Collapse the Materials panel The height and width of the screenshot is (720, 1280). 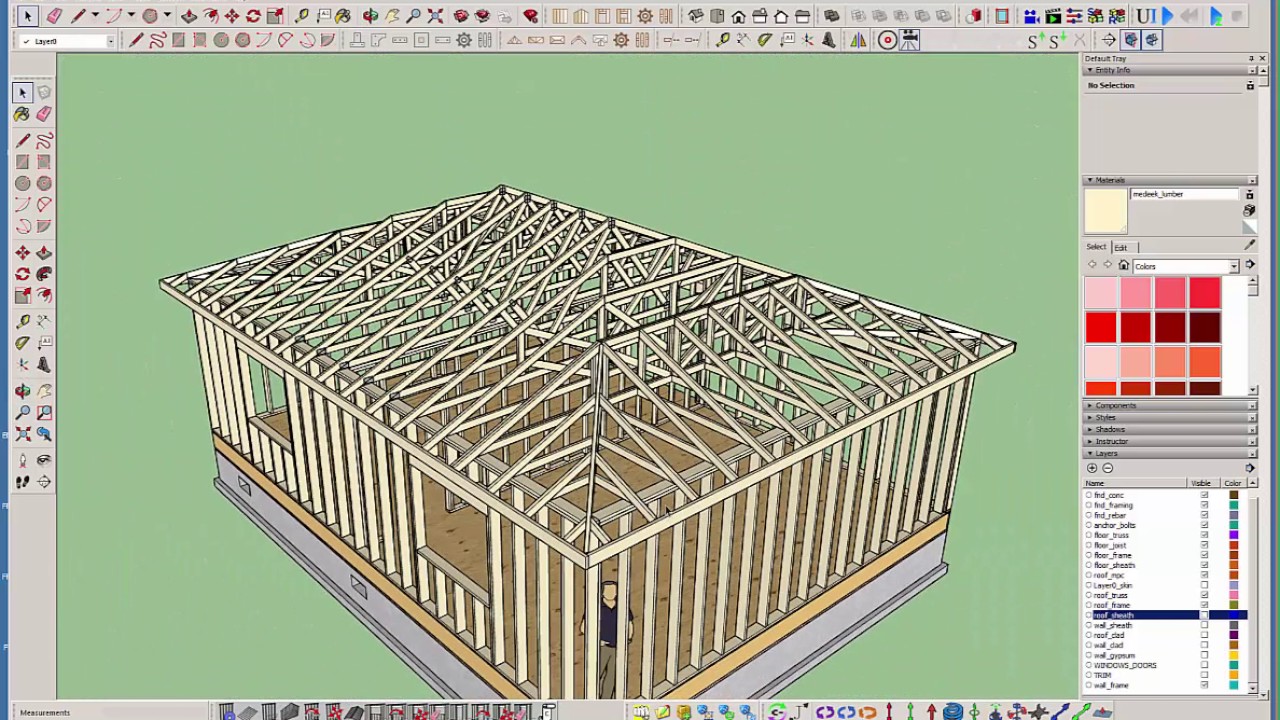point(1169,180)
